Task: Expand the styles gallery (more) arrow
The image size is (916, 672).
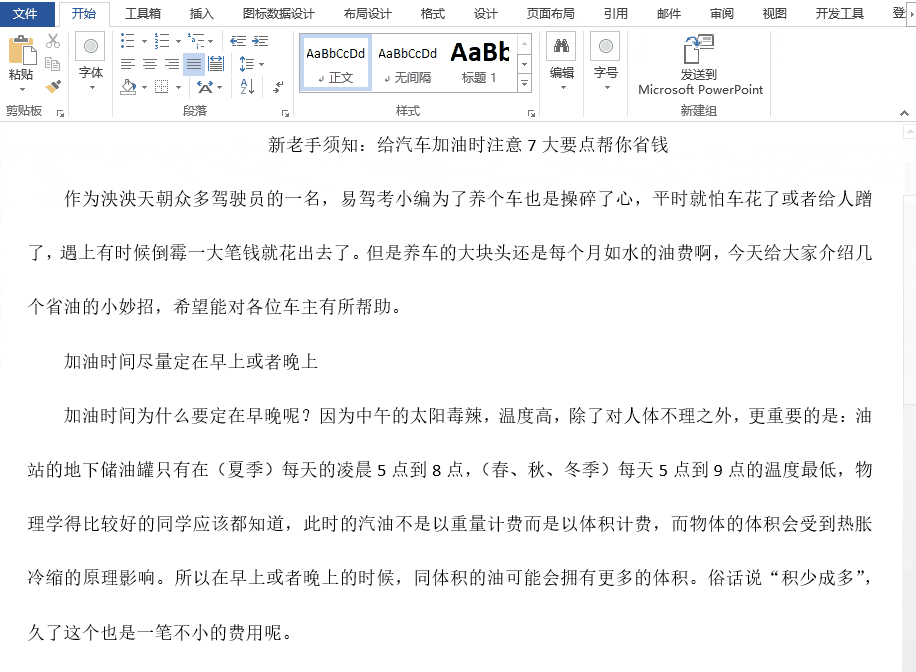Action: point(525,84)
